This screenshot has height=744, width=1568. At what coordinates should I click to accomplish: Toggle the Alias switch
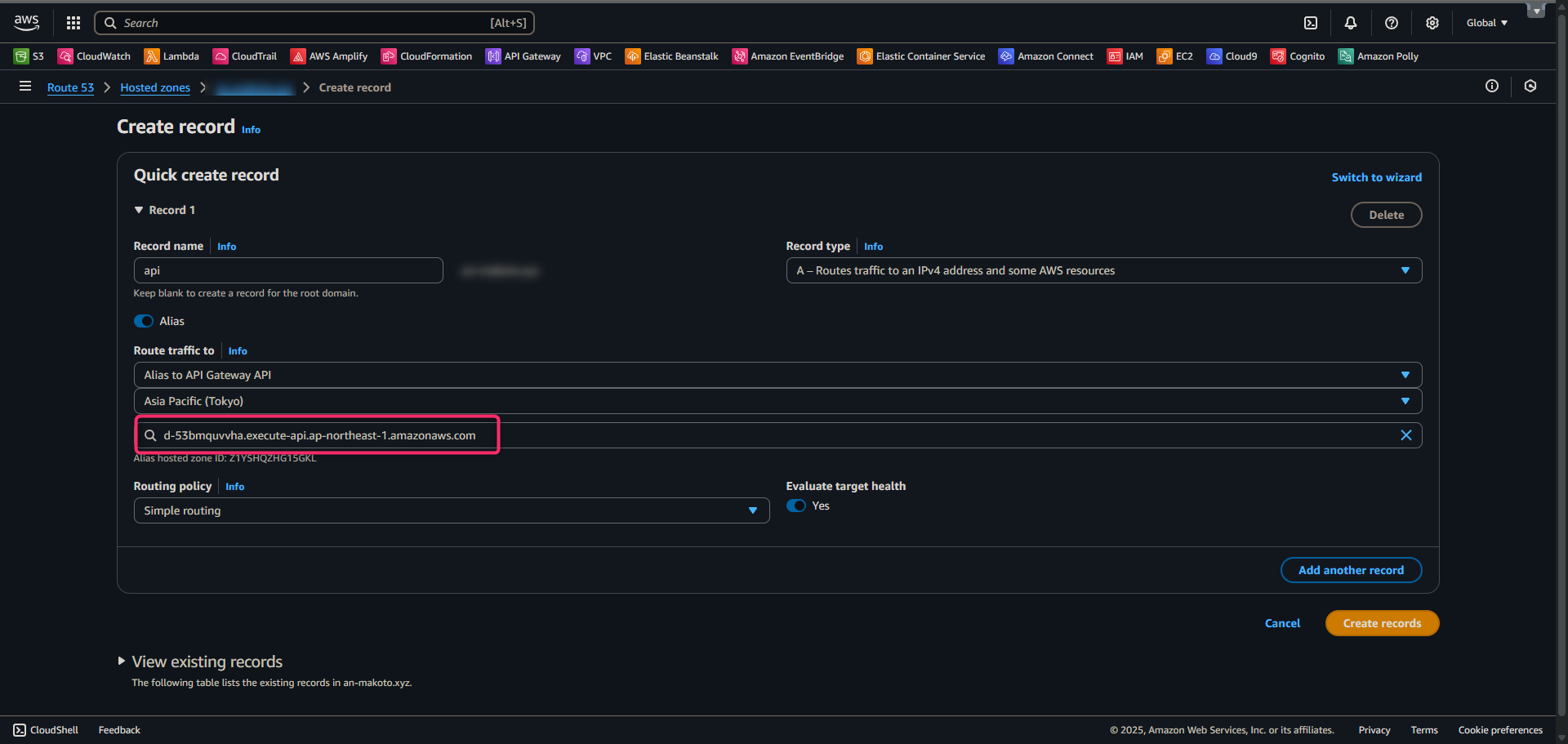point(144,321)
